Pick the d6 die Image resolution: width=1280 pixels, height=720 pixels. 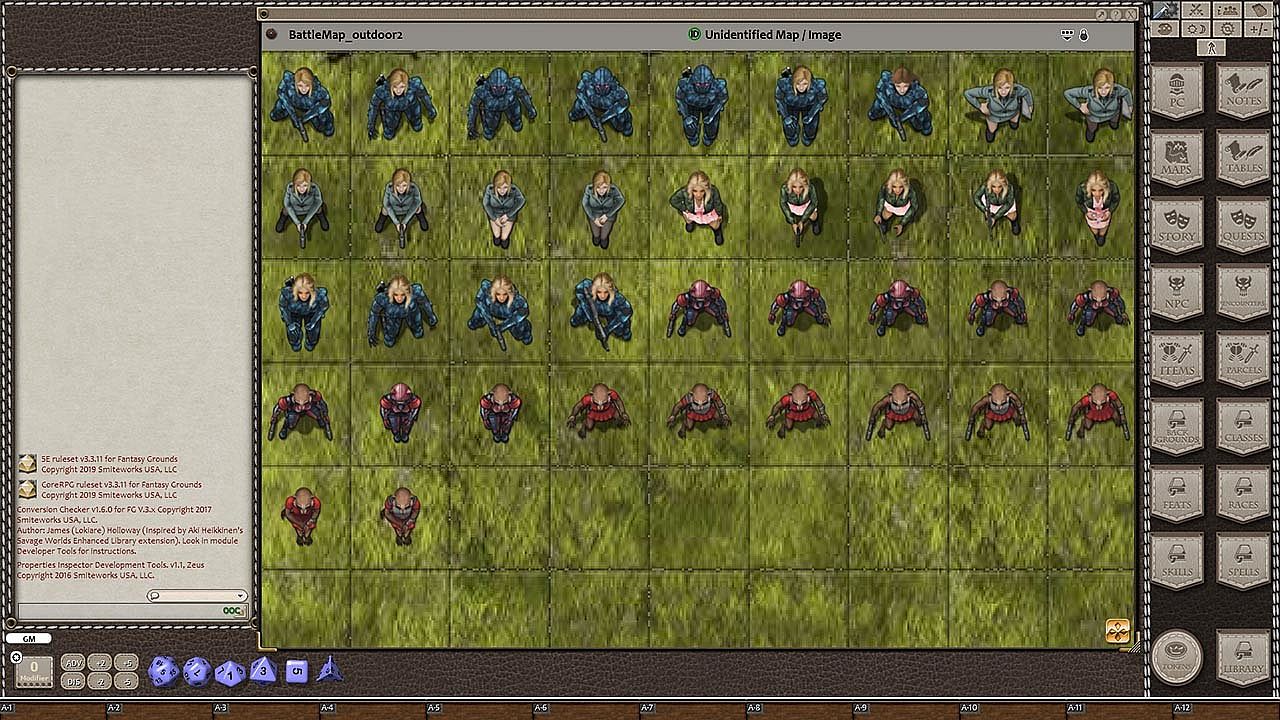[296, 671]
